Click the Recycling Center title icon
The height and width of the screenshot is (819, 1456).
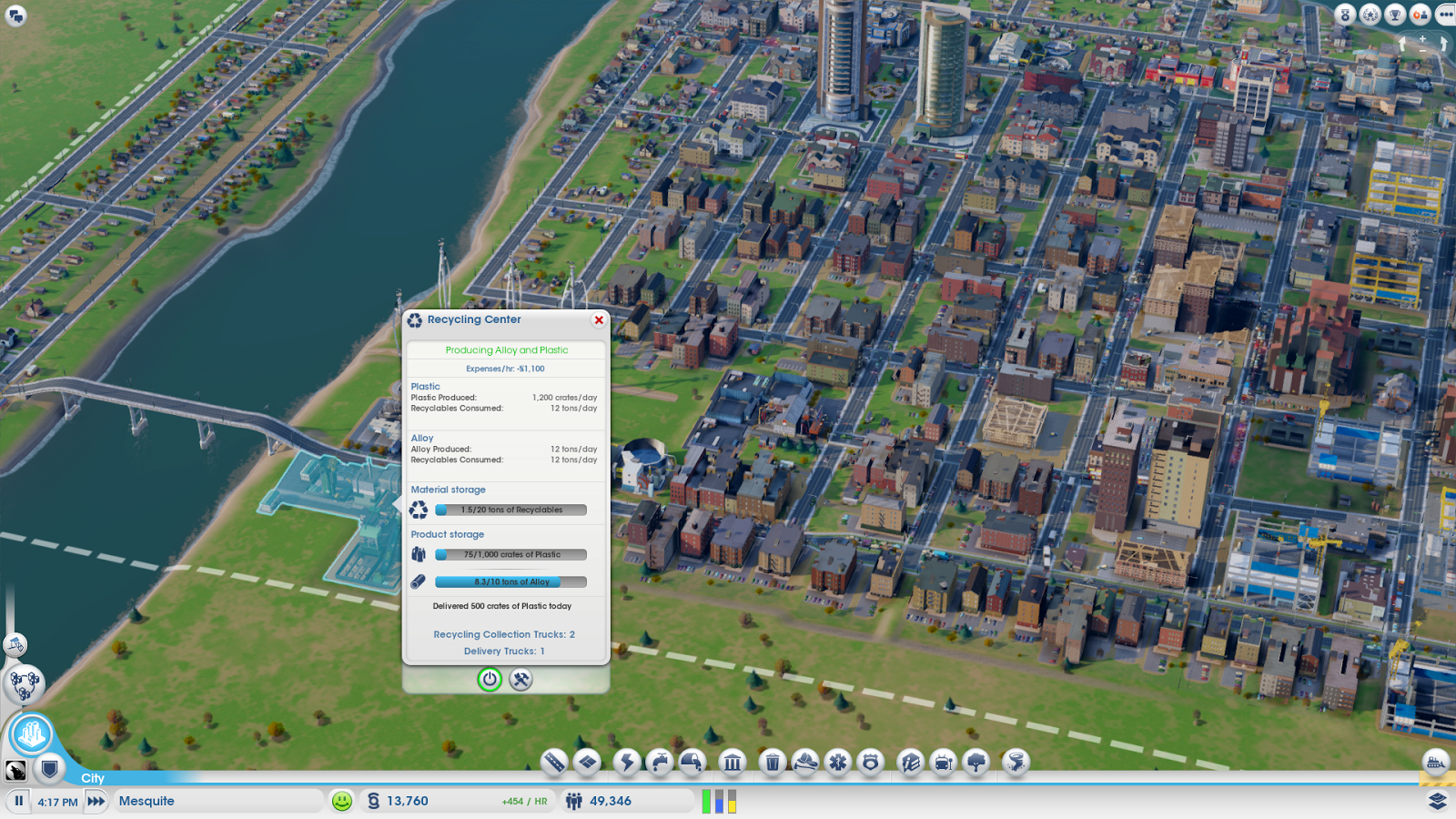click(x=415, y=320)
